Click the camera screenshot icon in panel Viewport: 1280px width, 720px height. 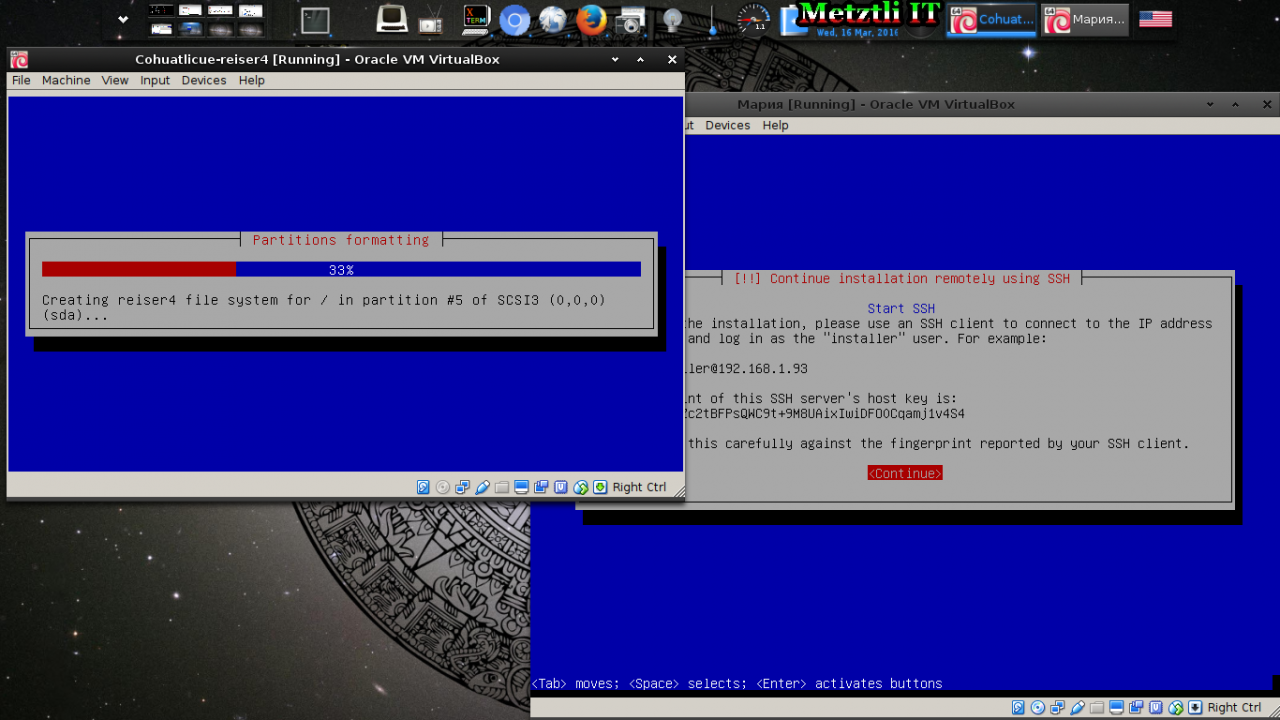[x=630, y=19]
